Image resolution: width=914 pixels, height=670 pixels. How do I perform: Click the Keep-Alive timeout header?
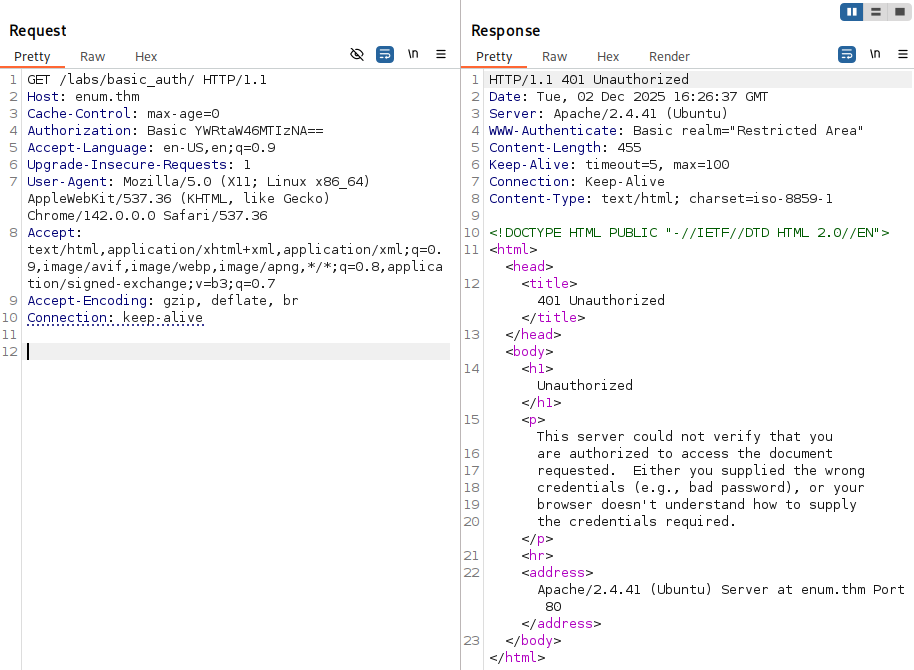609,164
